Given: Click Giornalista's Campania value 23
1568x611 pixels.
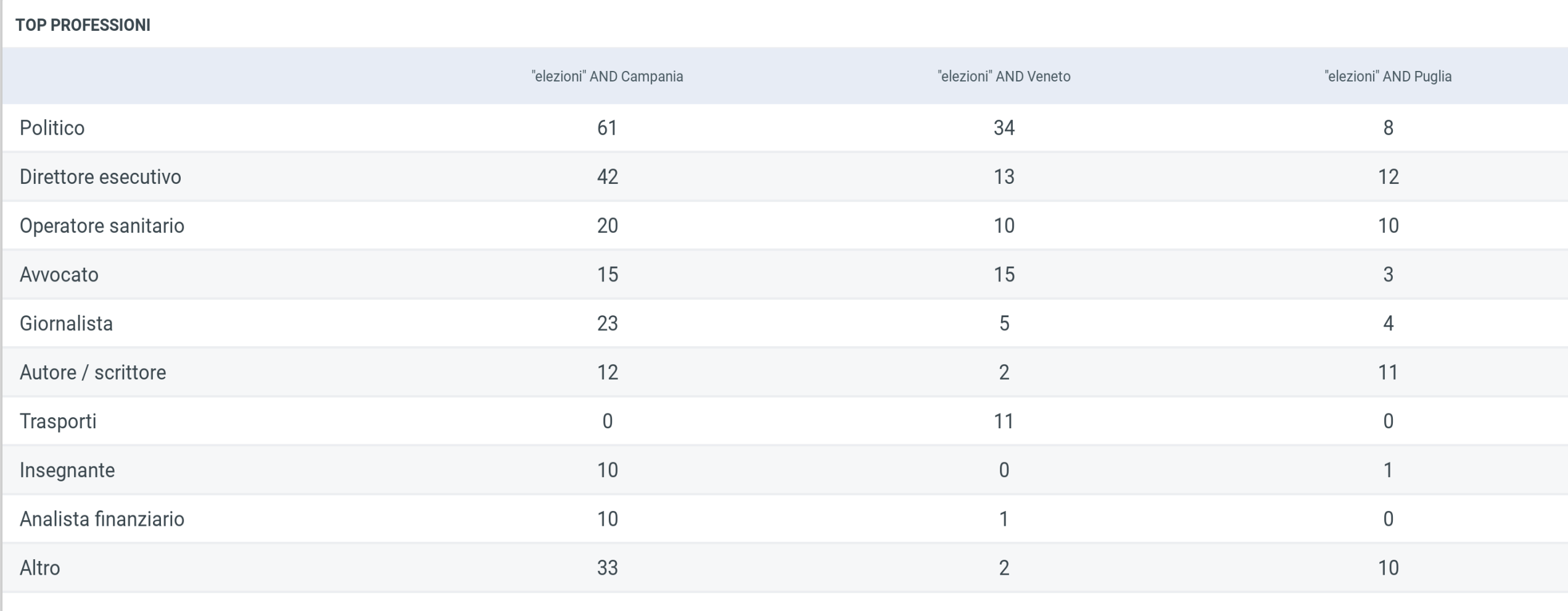Looking at the screenshot, I should pos(607,323).
